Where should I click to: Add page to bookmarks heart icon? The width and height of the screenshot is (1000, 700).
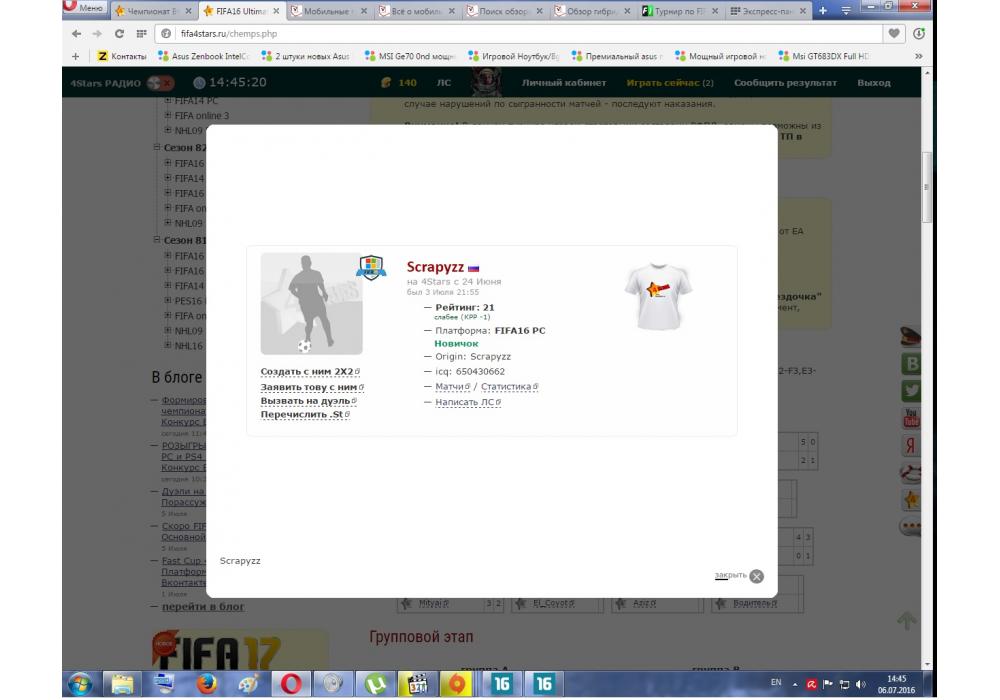tap(893, 33)
